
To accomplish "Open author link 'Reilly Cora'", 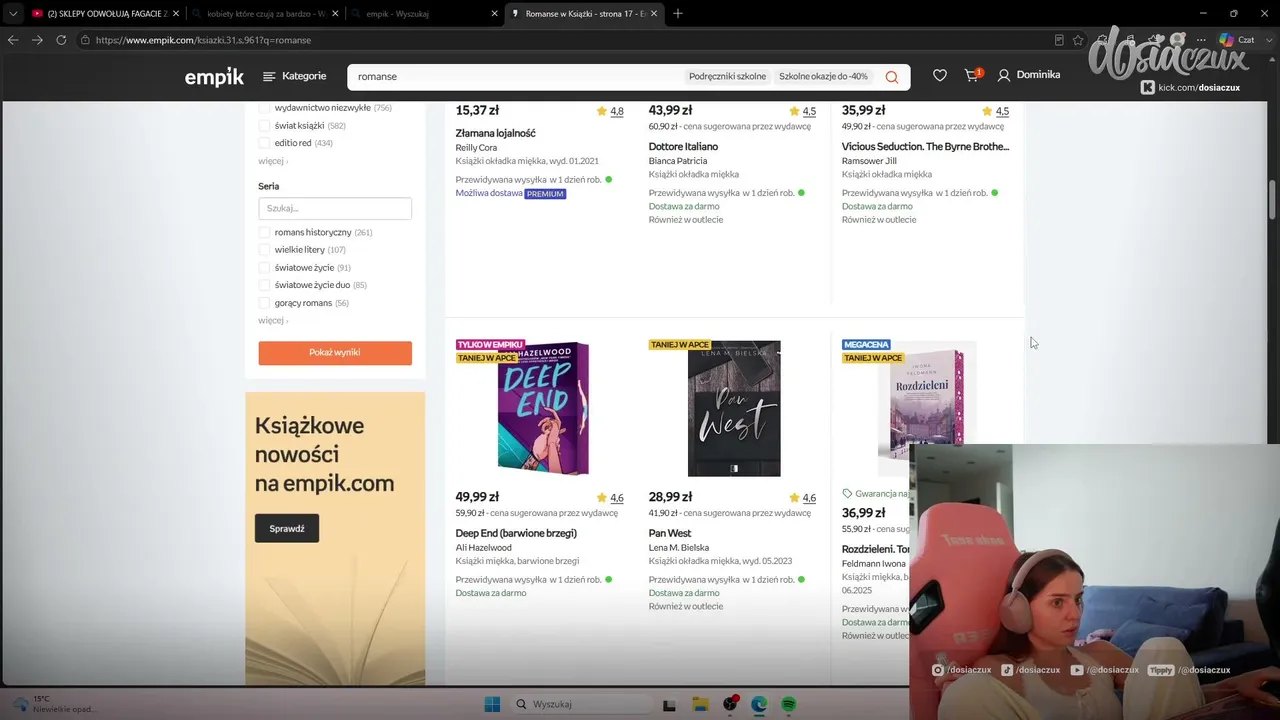I will click(476, 148).
